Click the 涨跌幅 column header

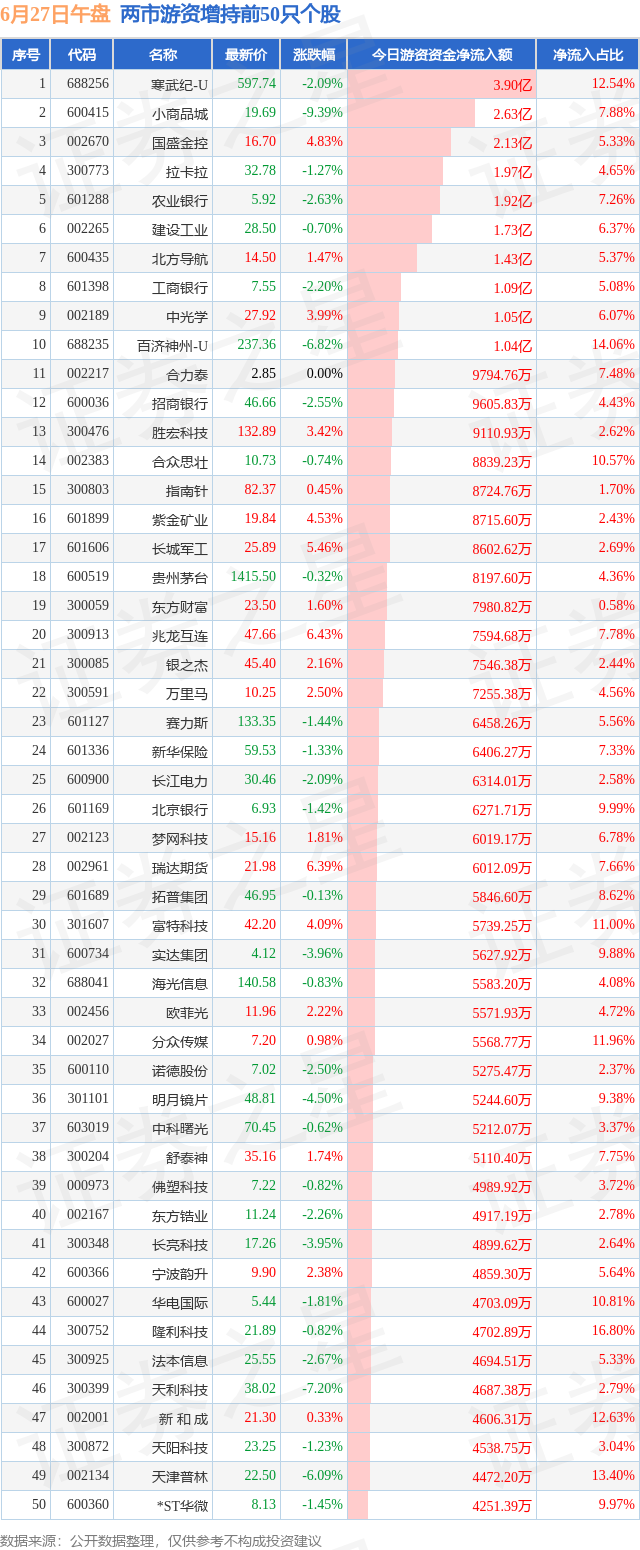(313, 55)
